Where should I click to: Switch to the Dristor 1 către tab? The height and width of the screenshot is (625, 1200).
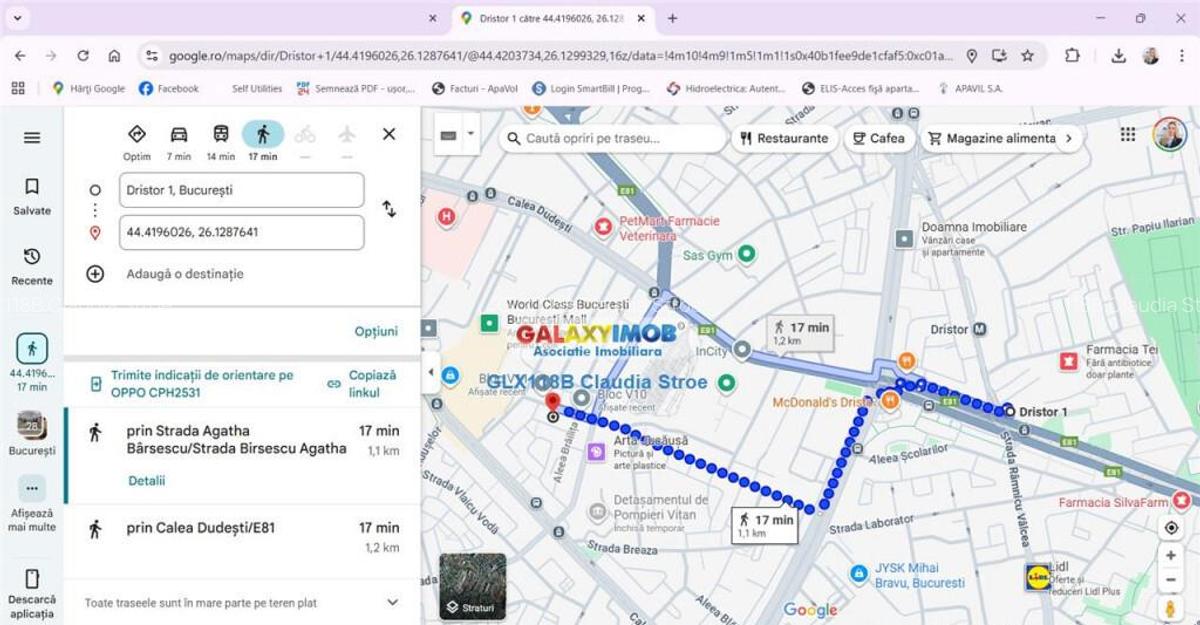click(553, 18)
